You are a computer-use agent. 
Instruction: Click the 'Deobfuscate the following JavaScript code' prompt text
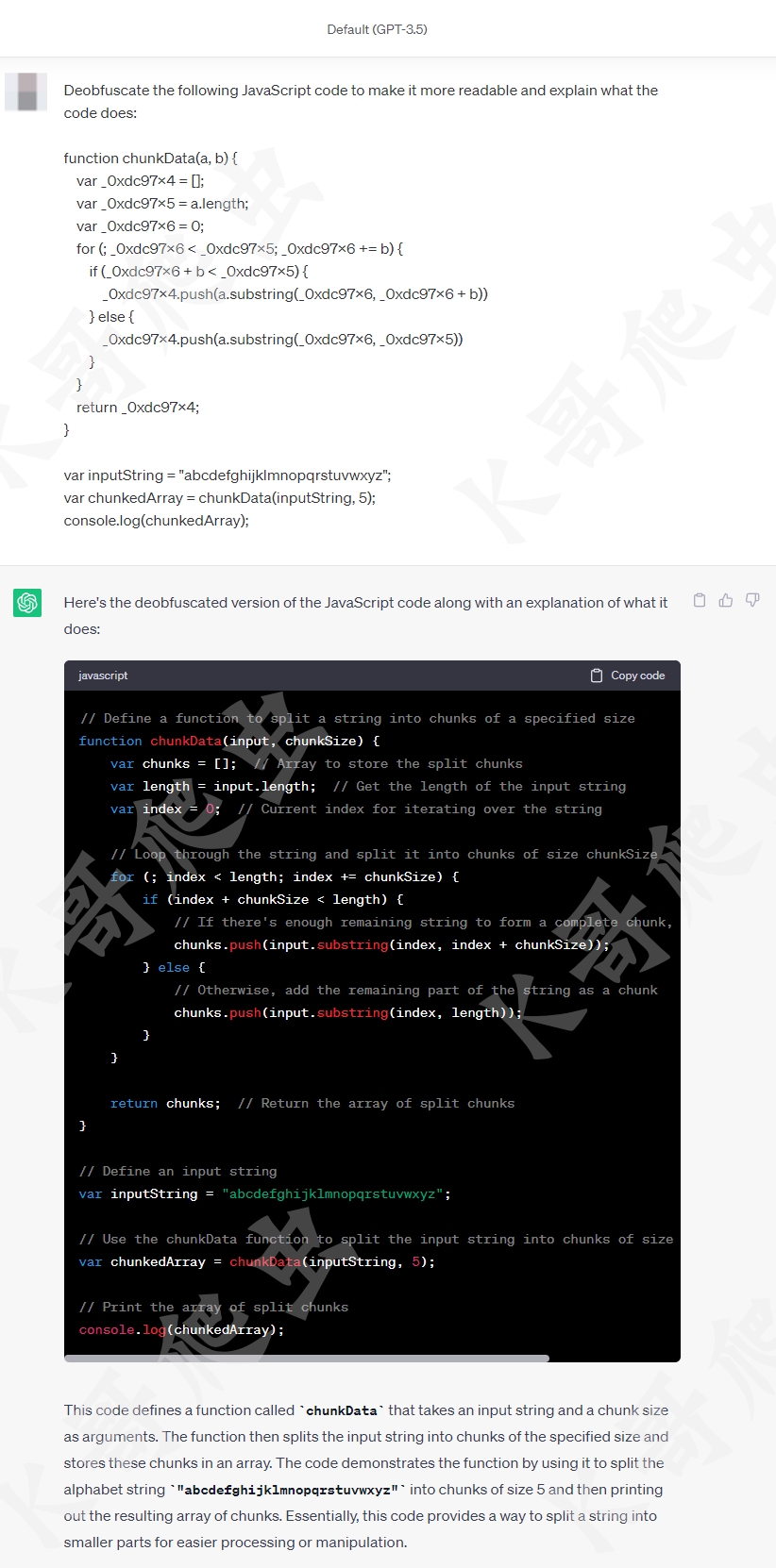(361, 102)
